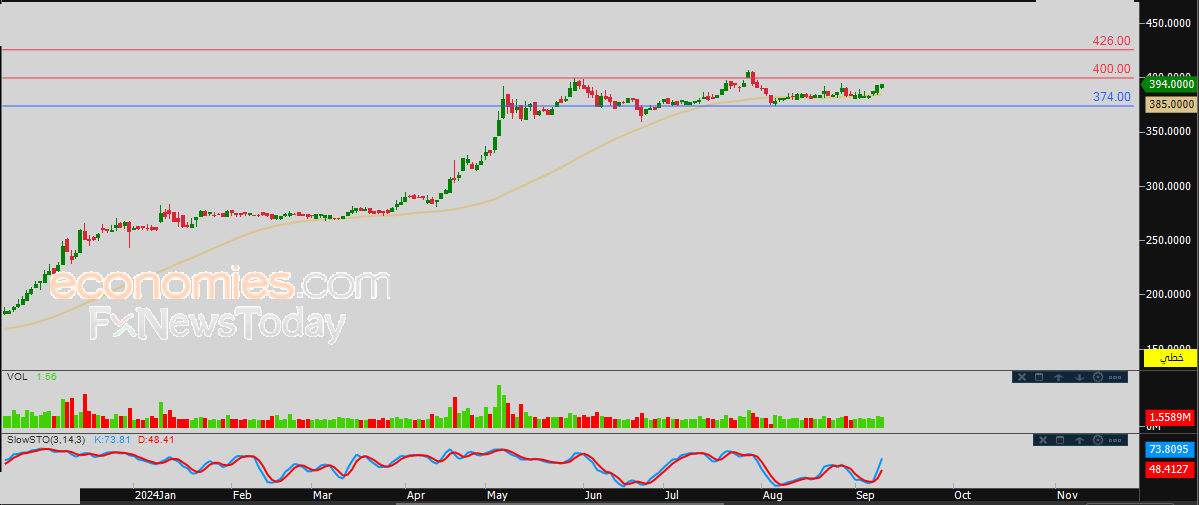
Task: Click the Nov date label
Action: (x=1067, y=496)
